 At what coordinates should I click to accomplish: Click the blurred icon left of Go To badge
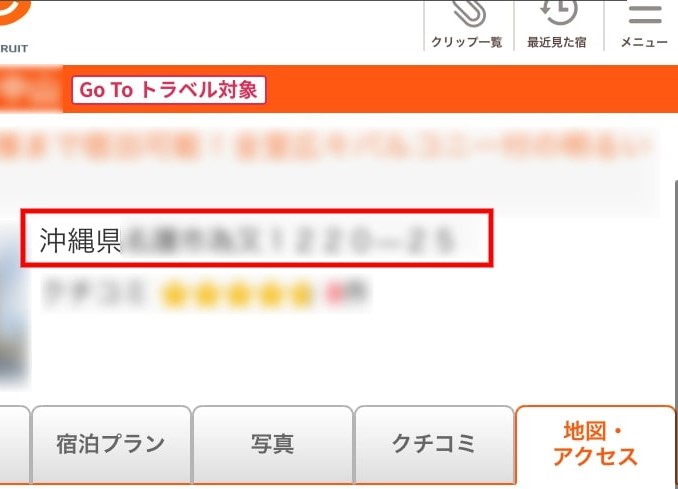pos(30,89)
